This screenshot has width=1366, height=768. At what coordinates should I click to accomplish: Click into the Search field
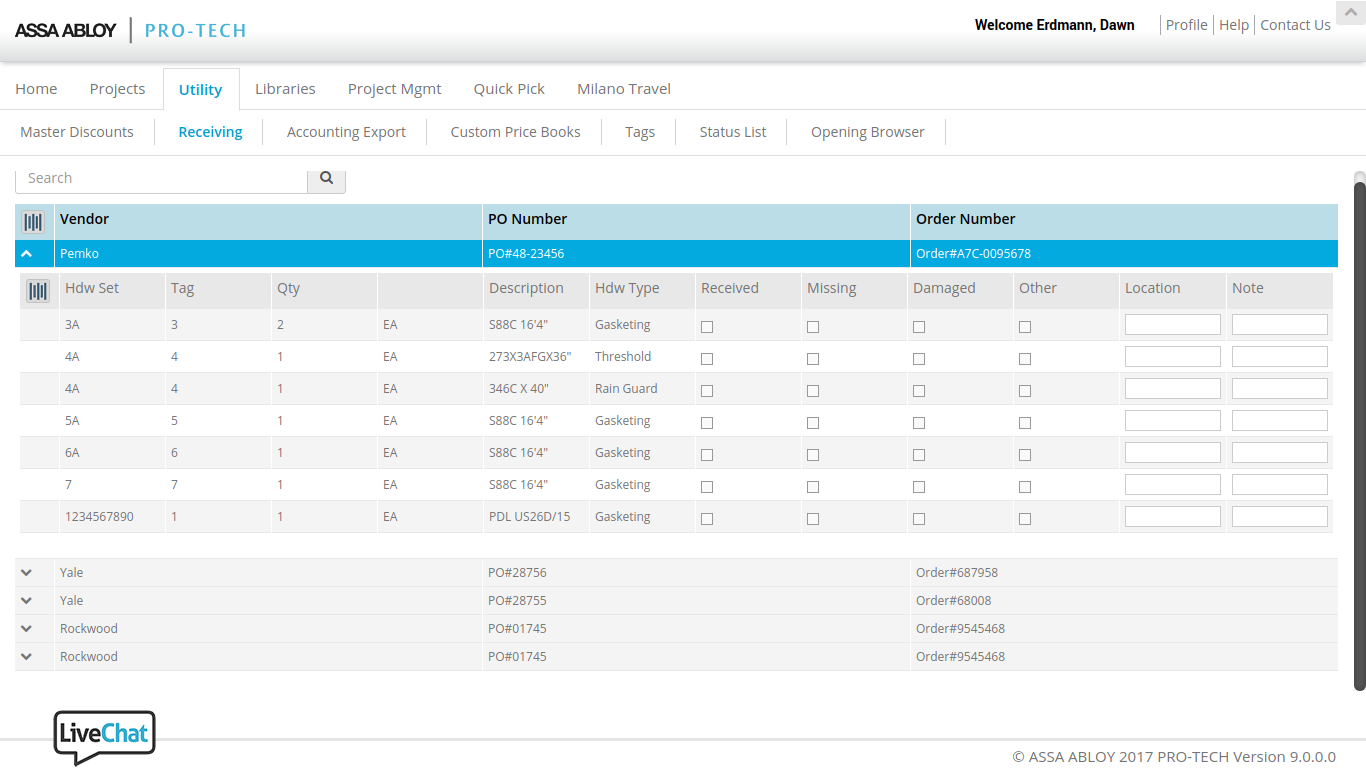click(161, 179)
